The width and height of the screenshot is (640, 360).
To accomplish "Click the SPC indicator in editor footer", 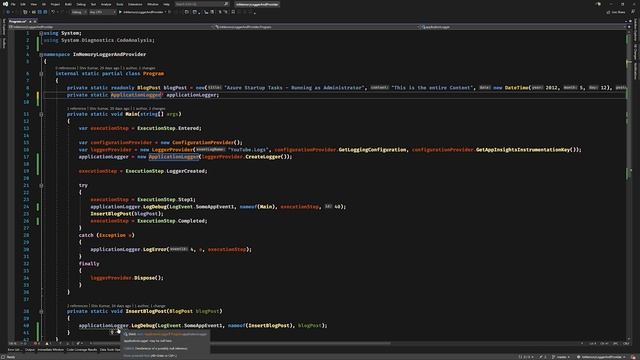I will tap(616, 343).
